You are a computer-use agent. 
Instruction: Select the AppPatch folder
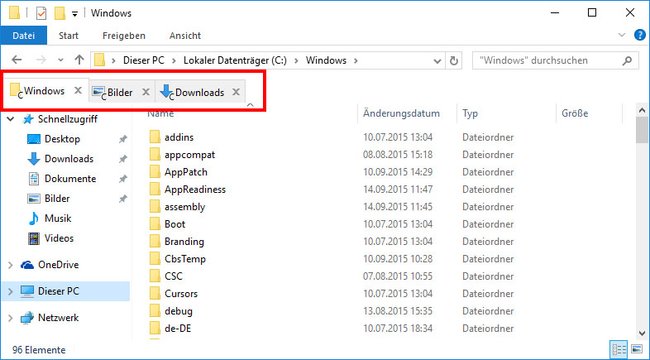186,172
